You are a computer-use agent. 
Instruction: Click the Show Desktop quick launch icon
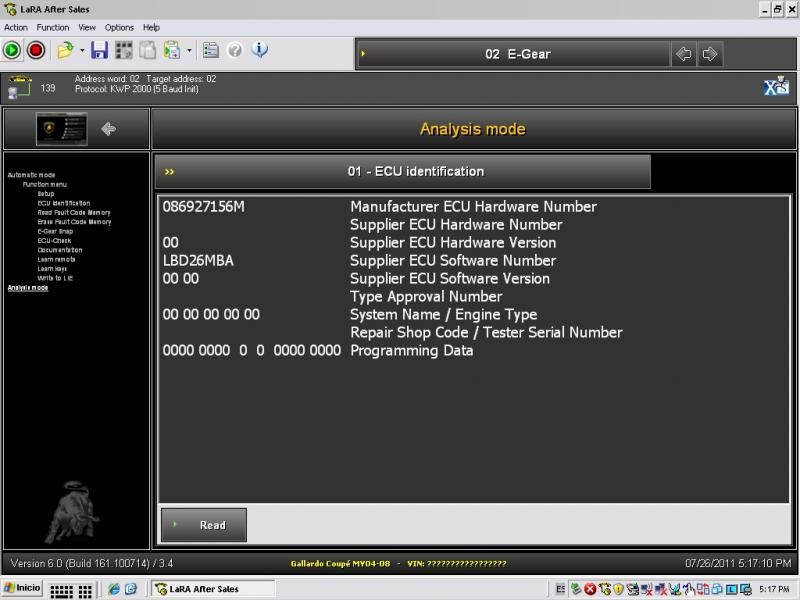(x=131, y=589)
